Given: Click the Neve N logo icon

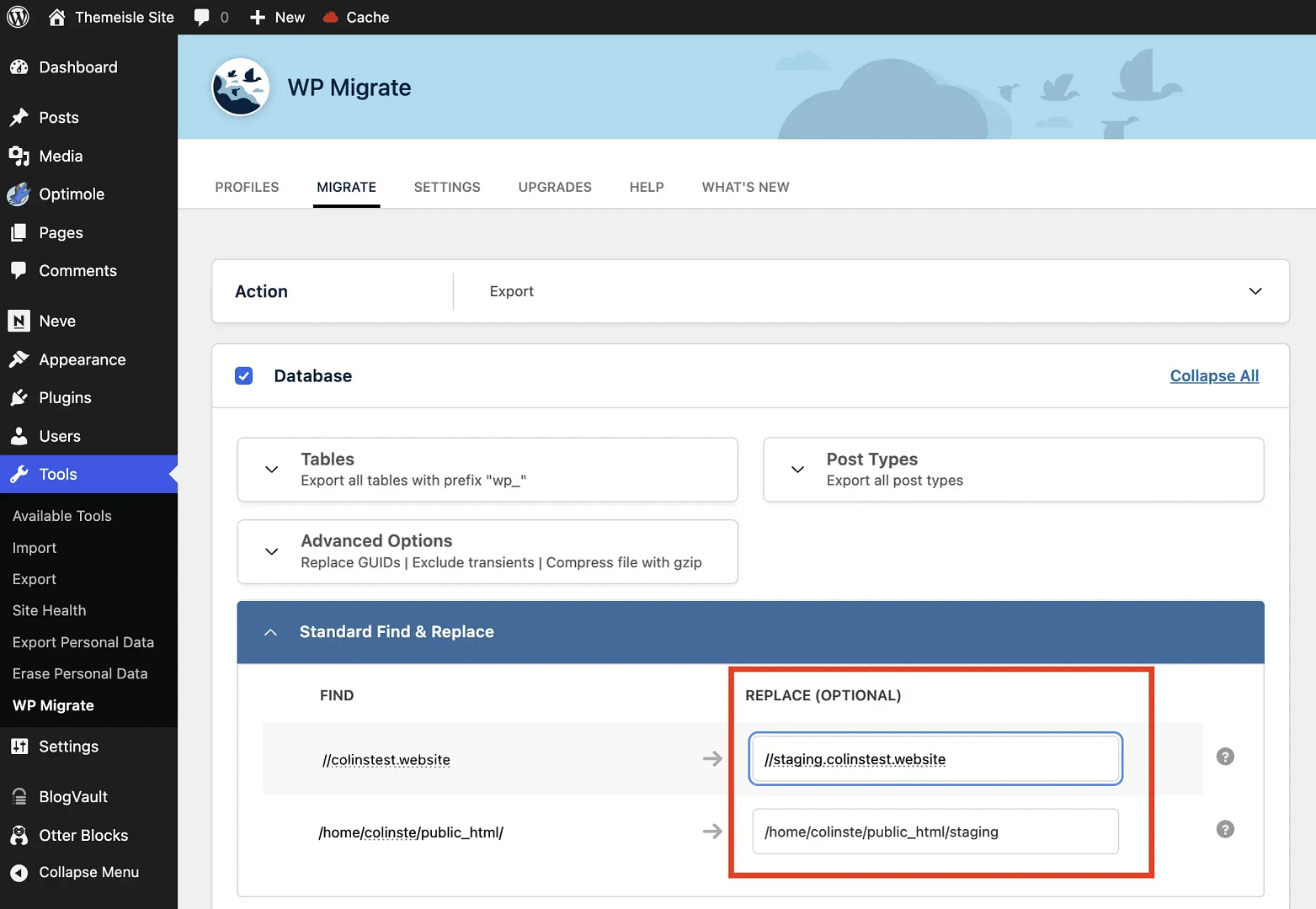Looking at the screenshot, I should click(x=19, y=321).
